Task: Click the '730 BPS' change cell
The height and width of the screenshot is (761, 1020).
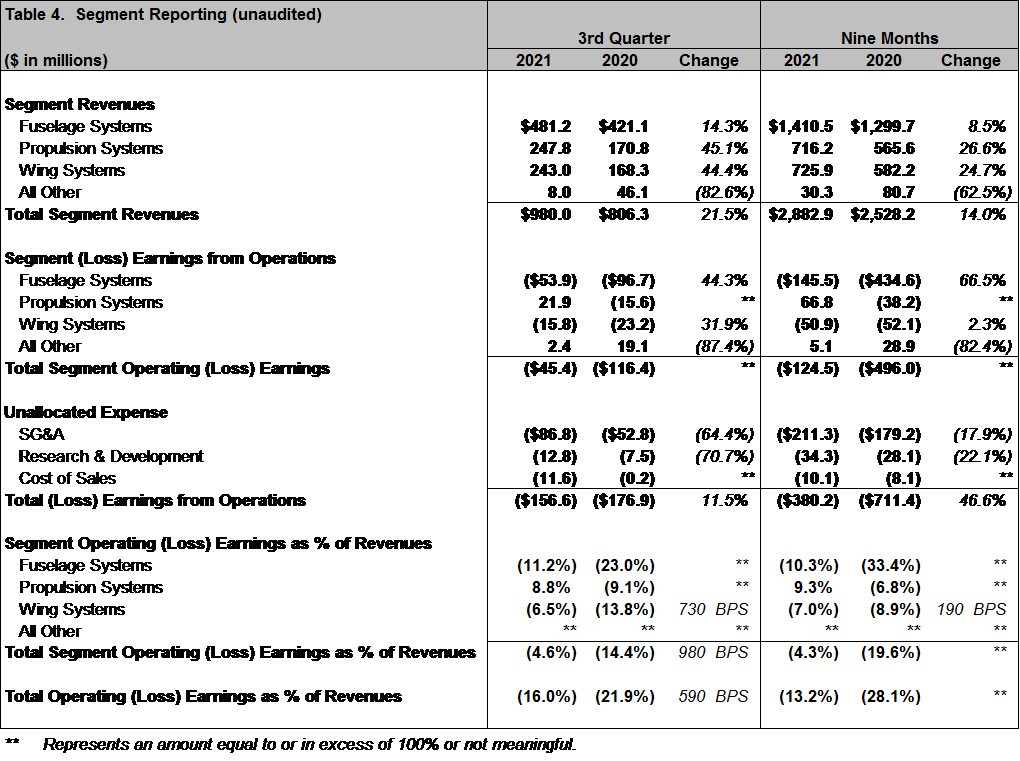Action: coord(713,609)
